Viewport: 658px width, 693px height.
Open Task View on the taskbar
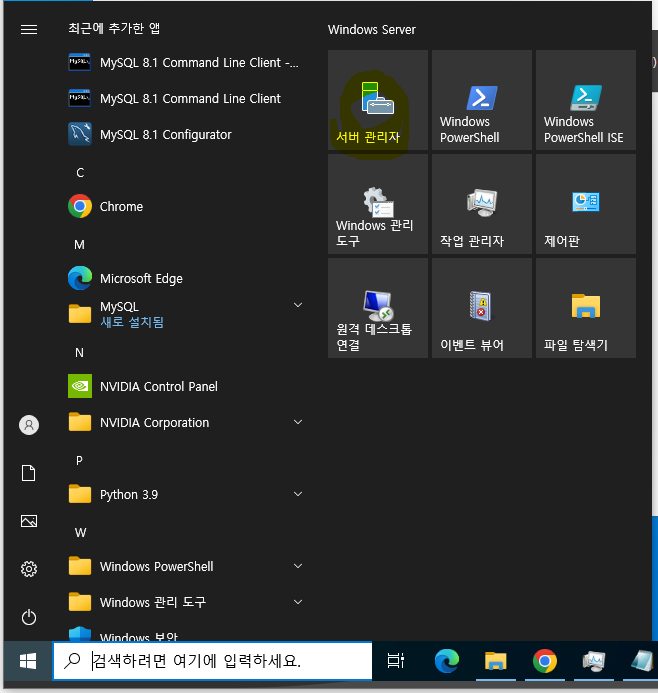[x=396, y=661]
